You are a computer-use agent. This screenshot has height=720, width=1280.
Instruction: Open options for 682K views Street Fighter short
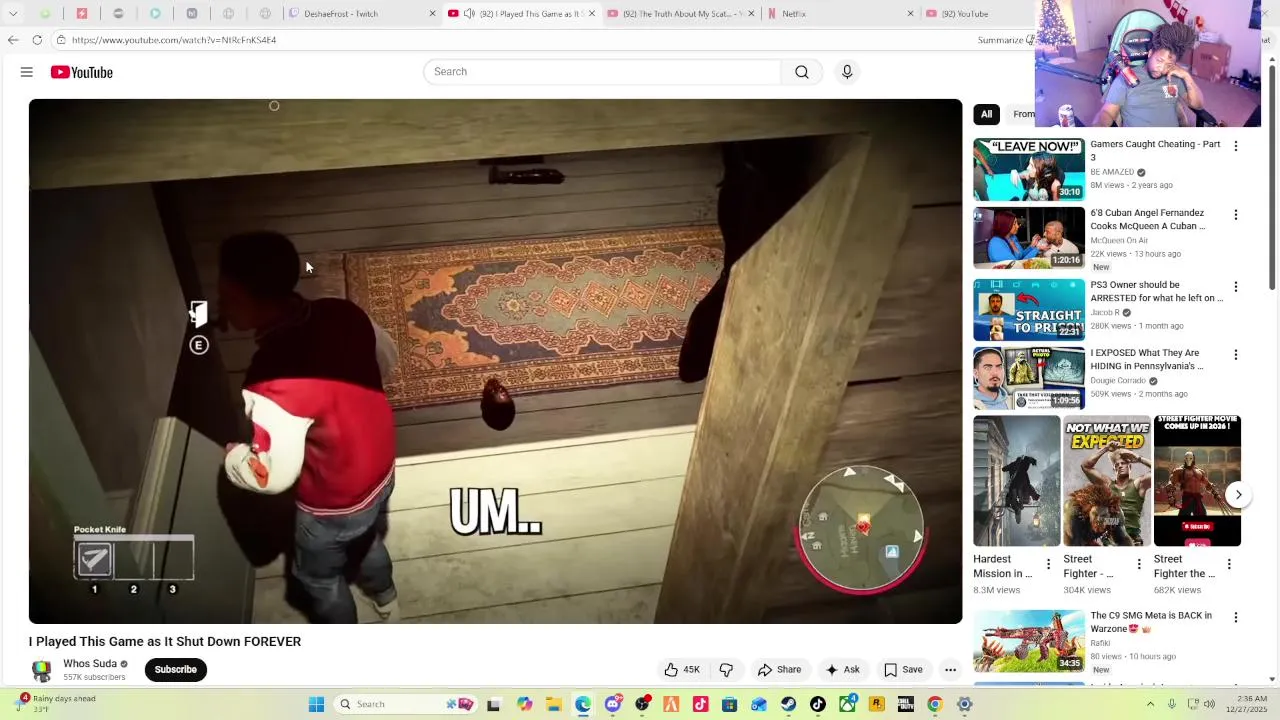tap(1229, 565)
